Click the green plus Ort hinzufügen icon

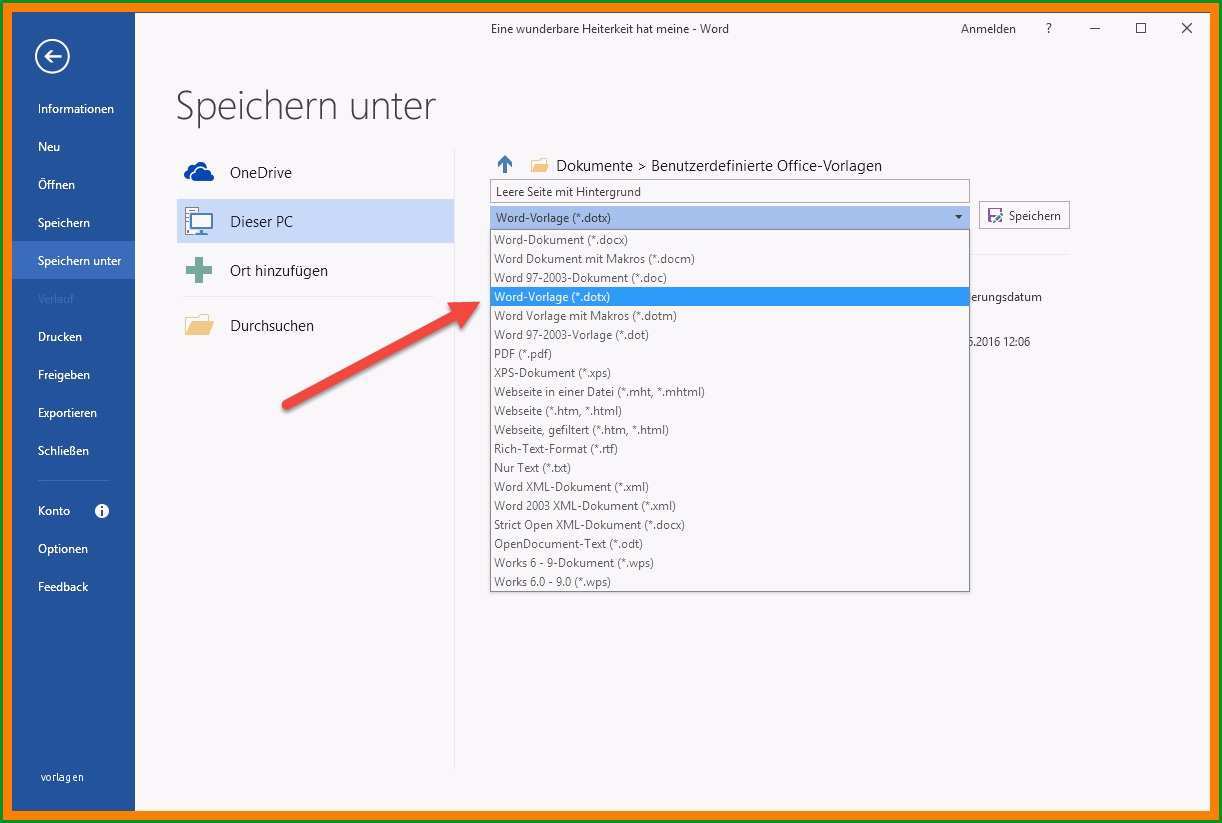(199, 270)
